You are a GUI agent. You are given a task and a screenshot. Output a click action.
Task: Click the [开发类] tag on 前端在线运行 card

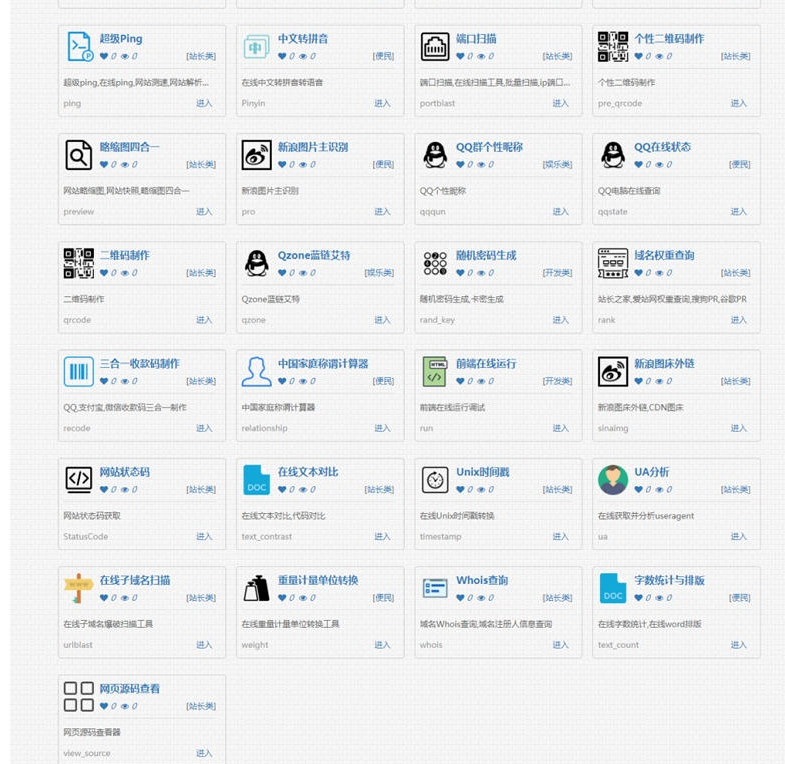pyautogui.click(x=558, y=381)
